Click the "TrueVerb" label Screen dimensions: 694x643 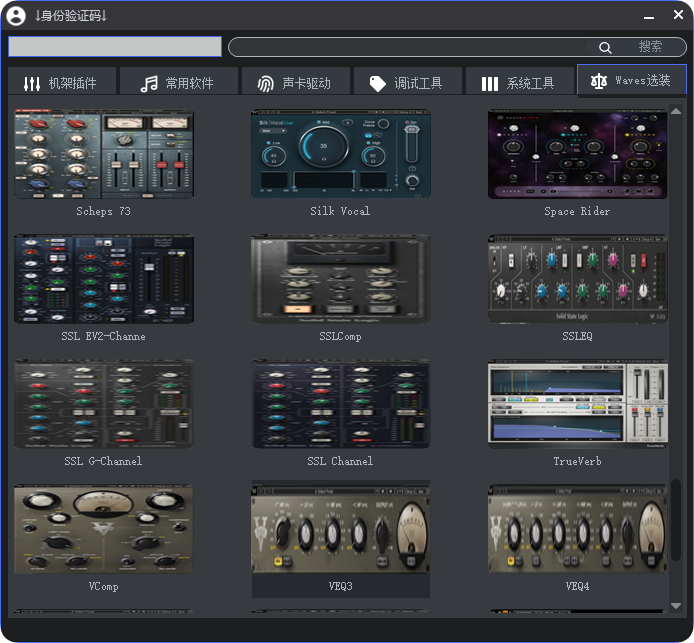[577, 461]
